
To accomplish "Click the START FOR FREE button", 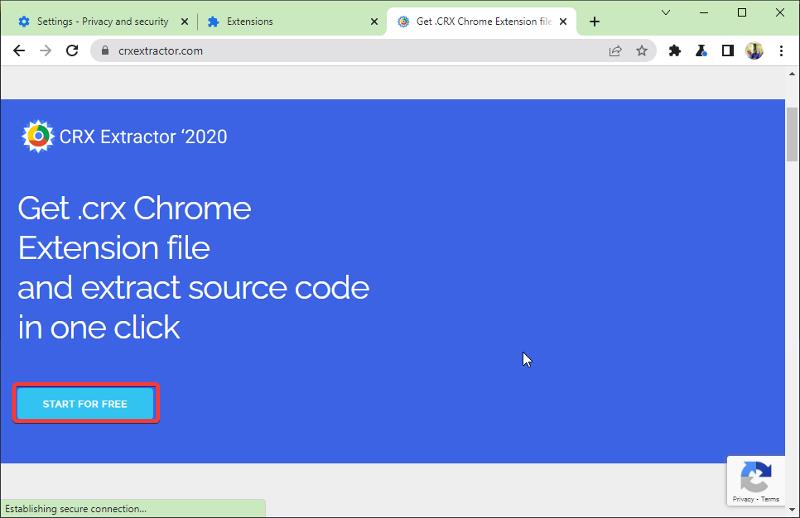I will [85, 404].
